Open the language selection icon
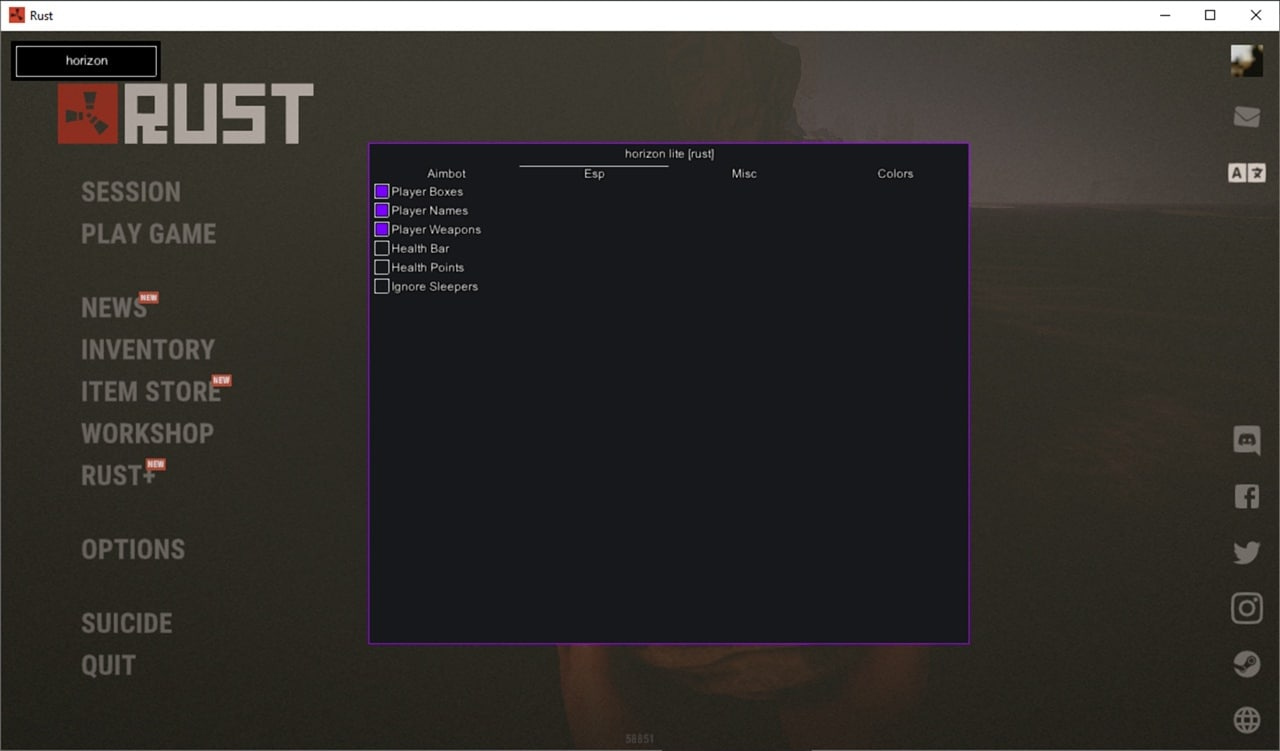1280x751 pixels. click(x=1246, y=173)
